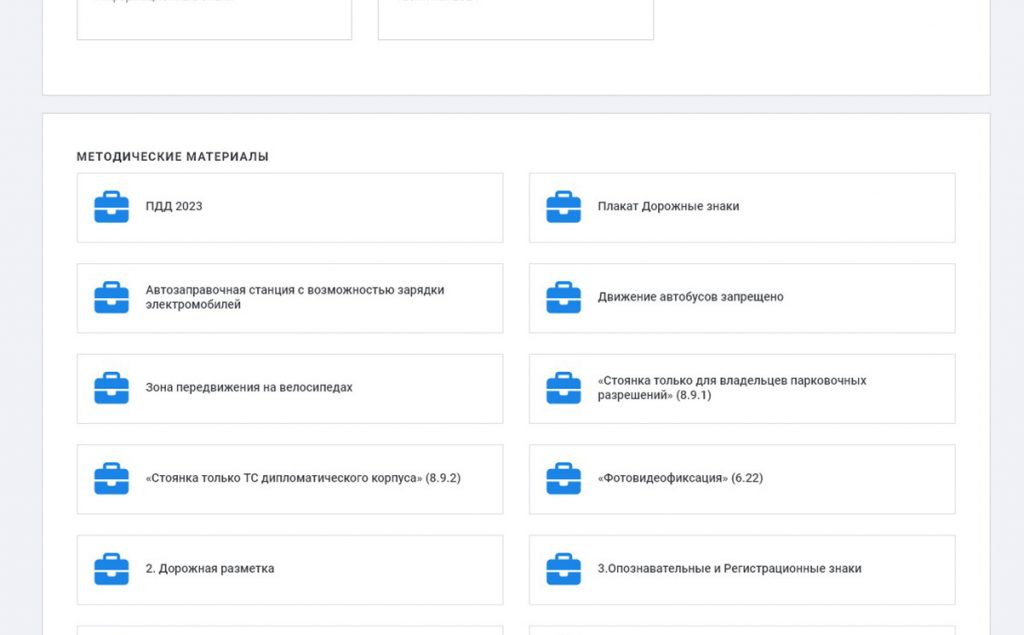Select the briefcase icon for Автозаправочная станция
This screenshot has height=635, width=1024.
[x=111, y=298]
